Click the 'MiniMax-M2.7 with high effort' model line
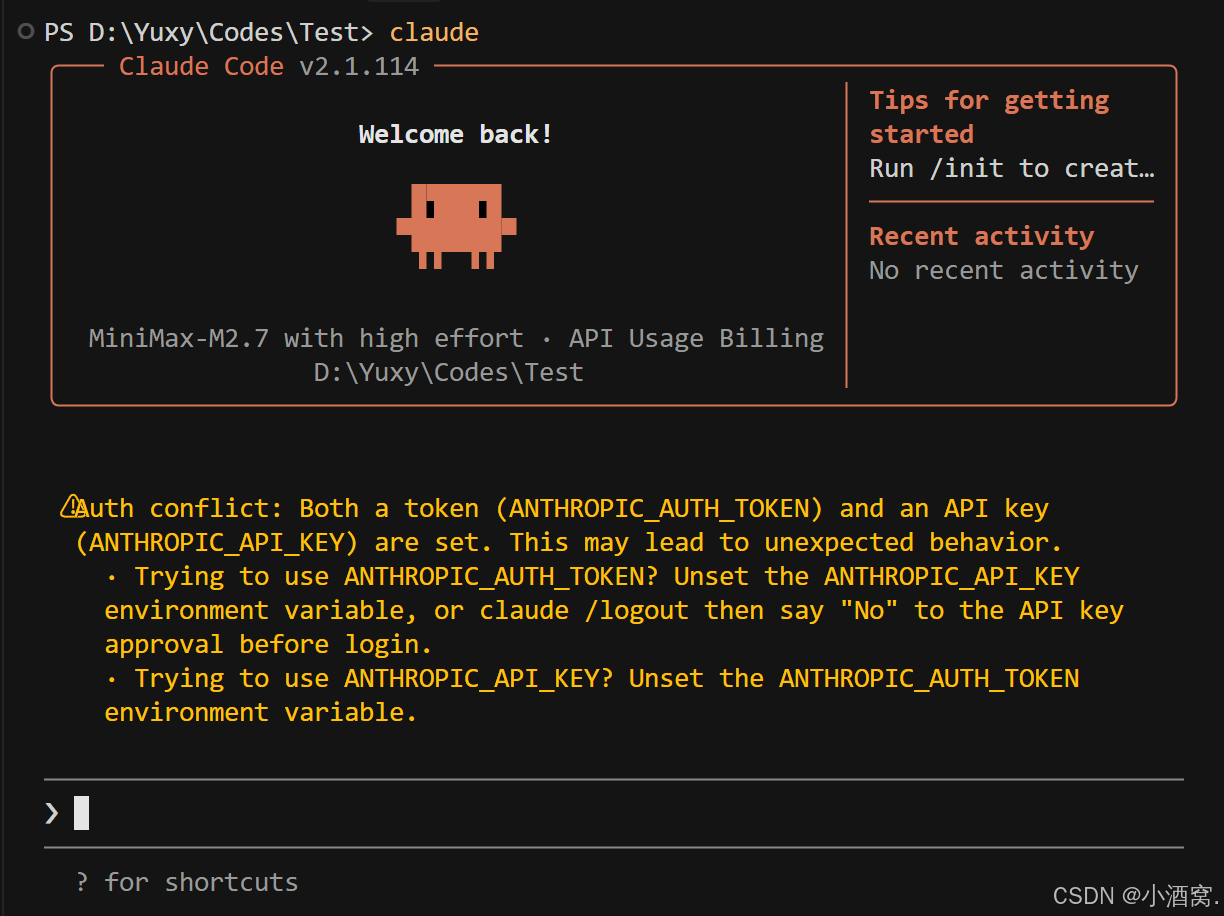The height and width of the screenshot is (916, 1224). click(306, 338)
